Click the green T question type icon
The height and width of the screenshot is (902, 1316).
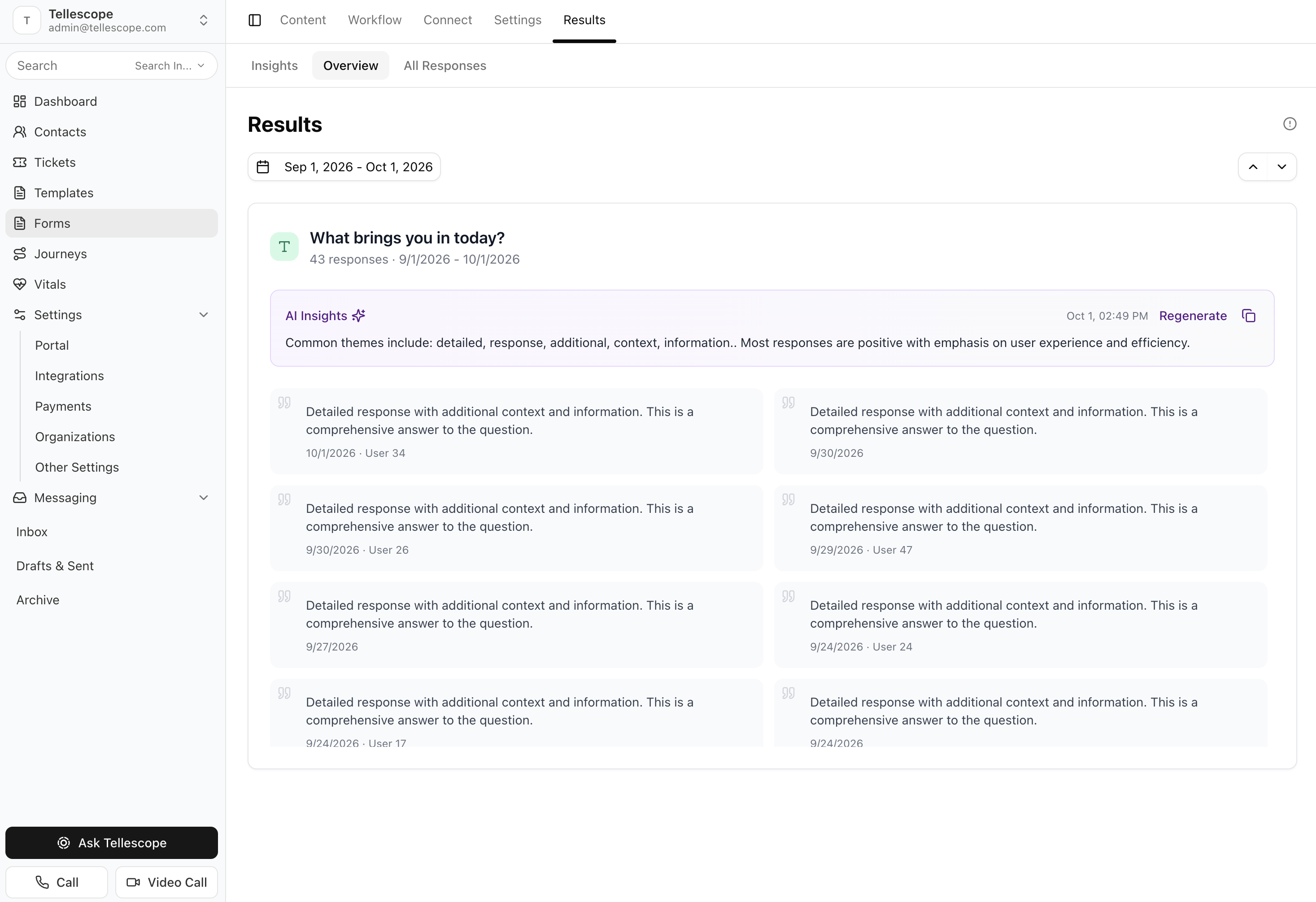(284, 247)
